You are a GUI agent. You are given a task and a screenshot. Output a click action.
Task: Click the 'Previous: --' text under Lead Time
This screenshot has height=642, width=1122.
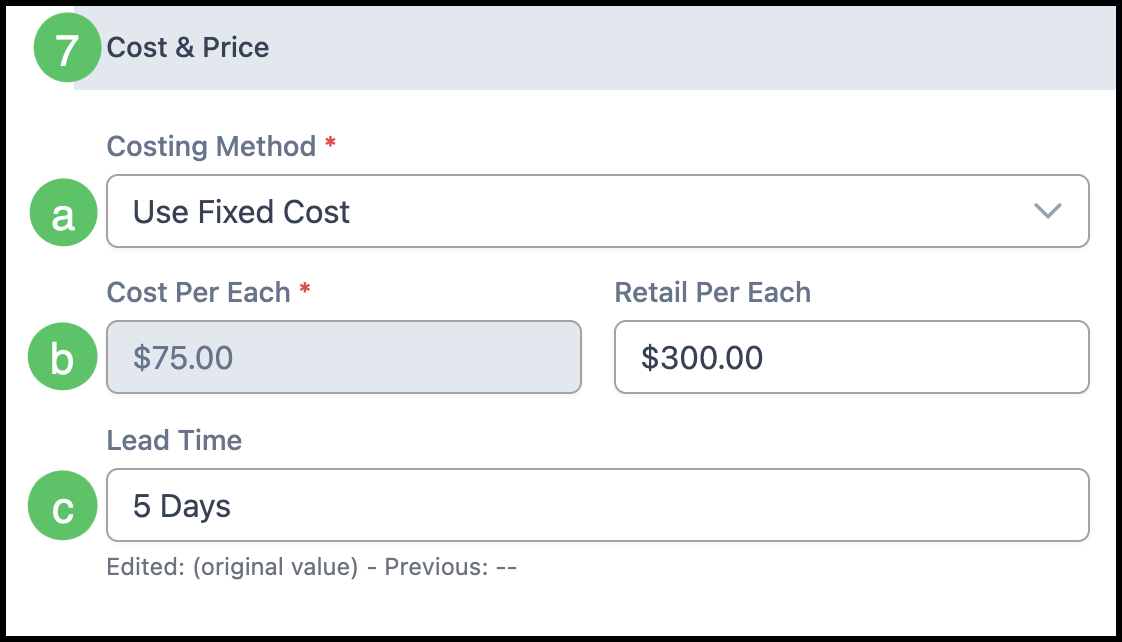tap(450, 568)
